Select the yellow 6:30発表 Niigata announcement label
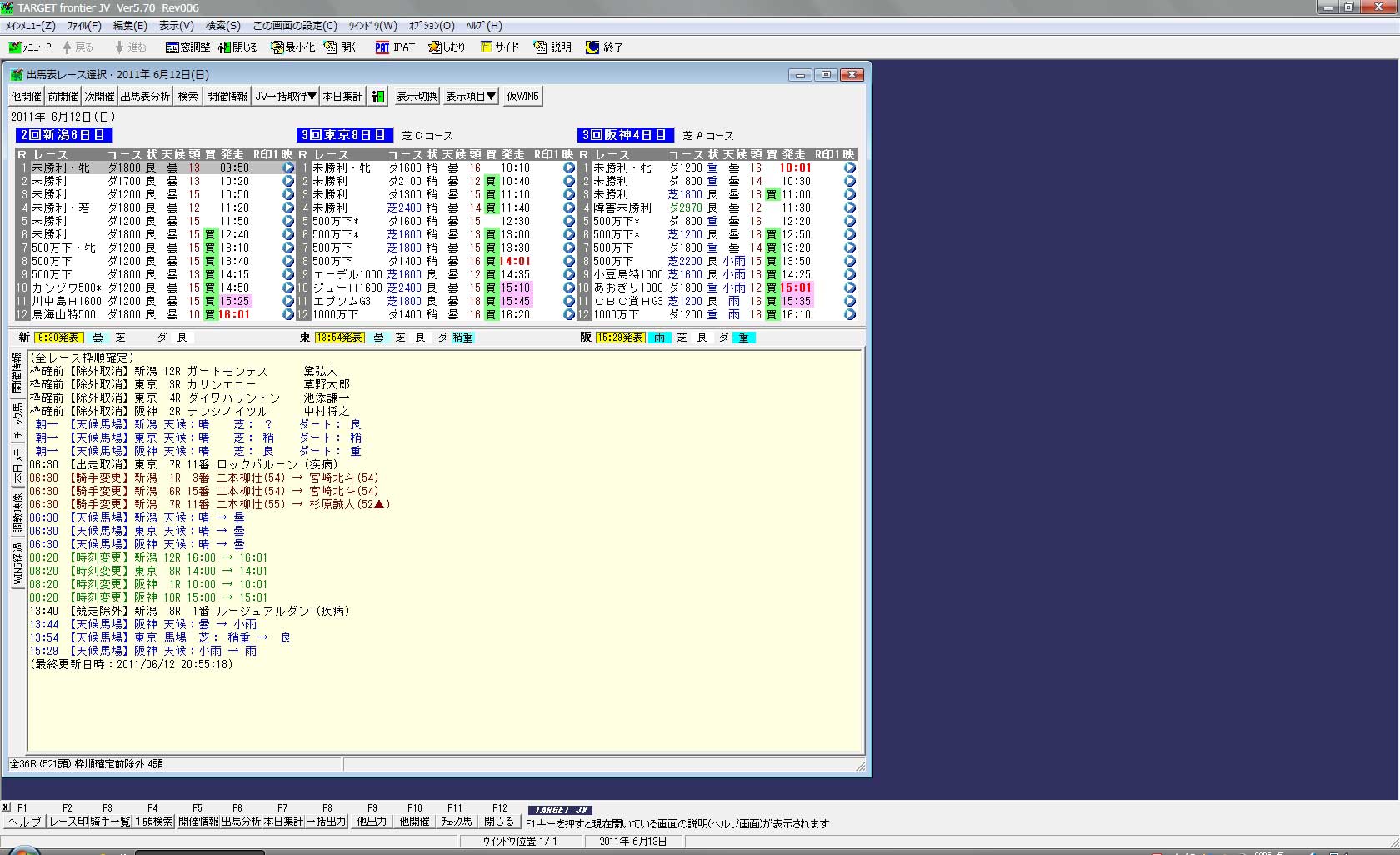This screenshot has height=855, width=1400. click(x=59, y=337)
